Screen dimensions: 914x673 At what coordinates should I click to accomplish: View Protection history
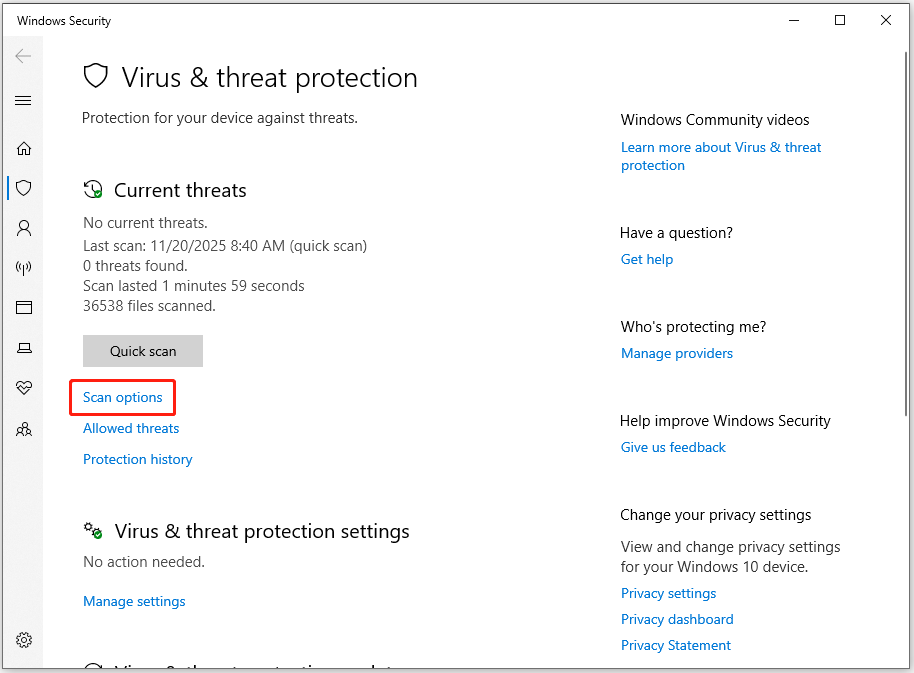coord(137,459)
